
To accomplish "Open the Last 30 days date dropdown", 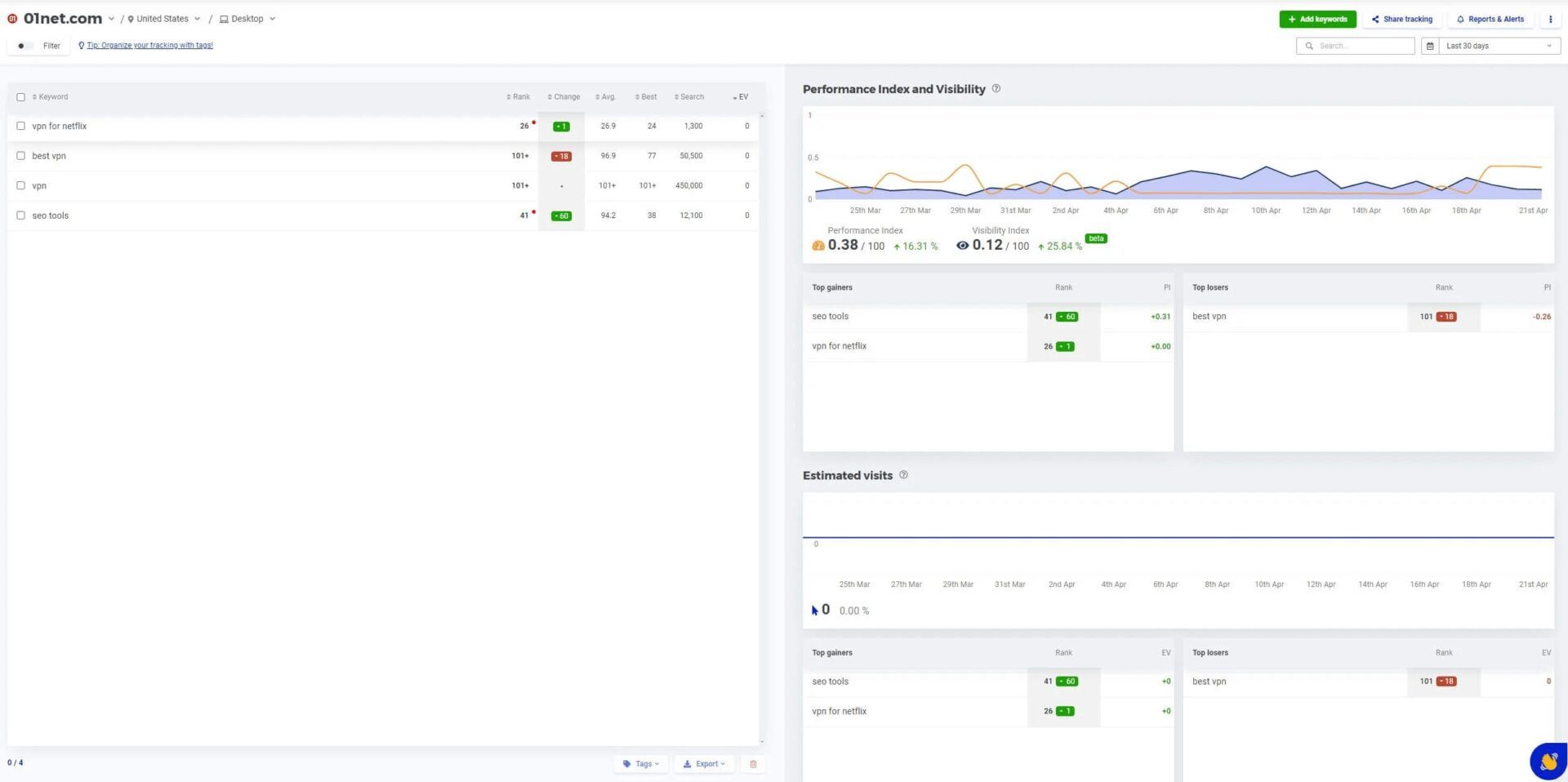I will [x=1498, y=46].
